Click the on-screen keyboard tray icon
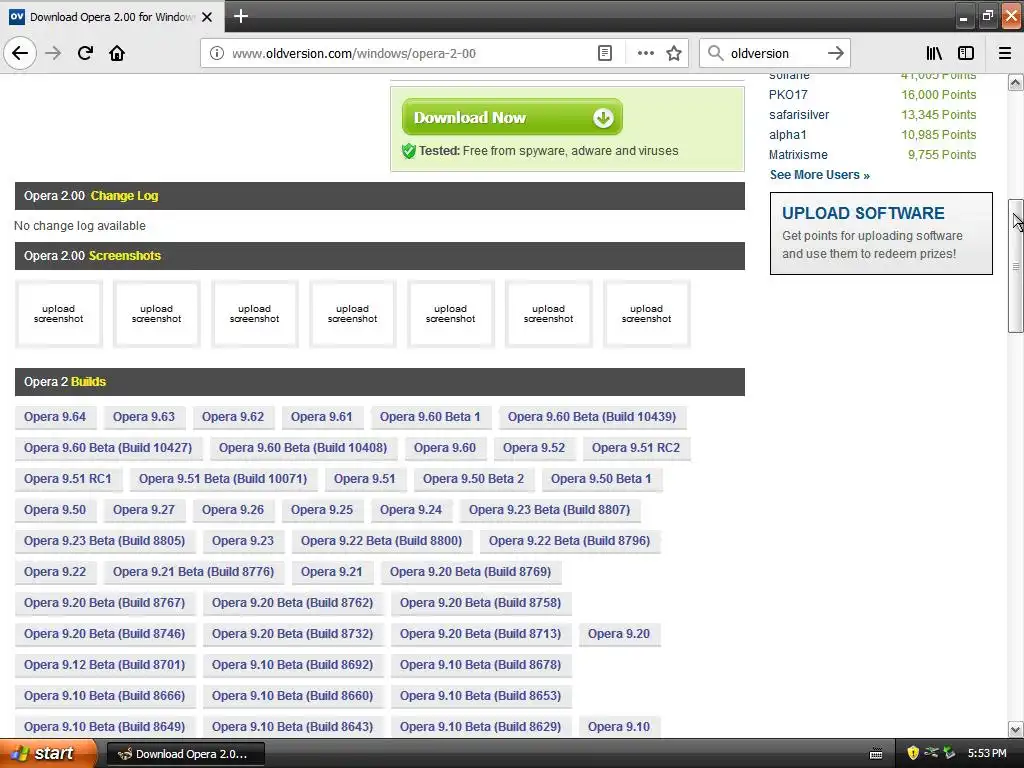The image size is (1024, 768). [x=876, y=754]
